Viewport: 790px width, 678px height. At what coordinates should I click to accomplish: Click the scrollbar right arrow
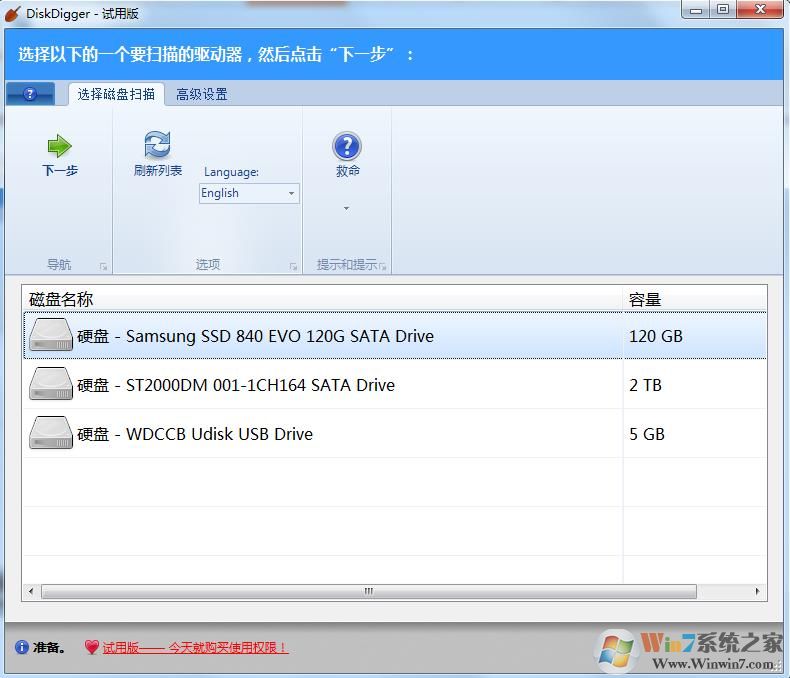click(x=757, y=591)
